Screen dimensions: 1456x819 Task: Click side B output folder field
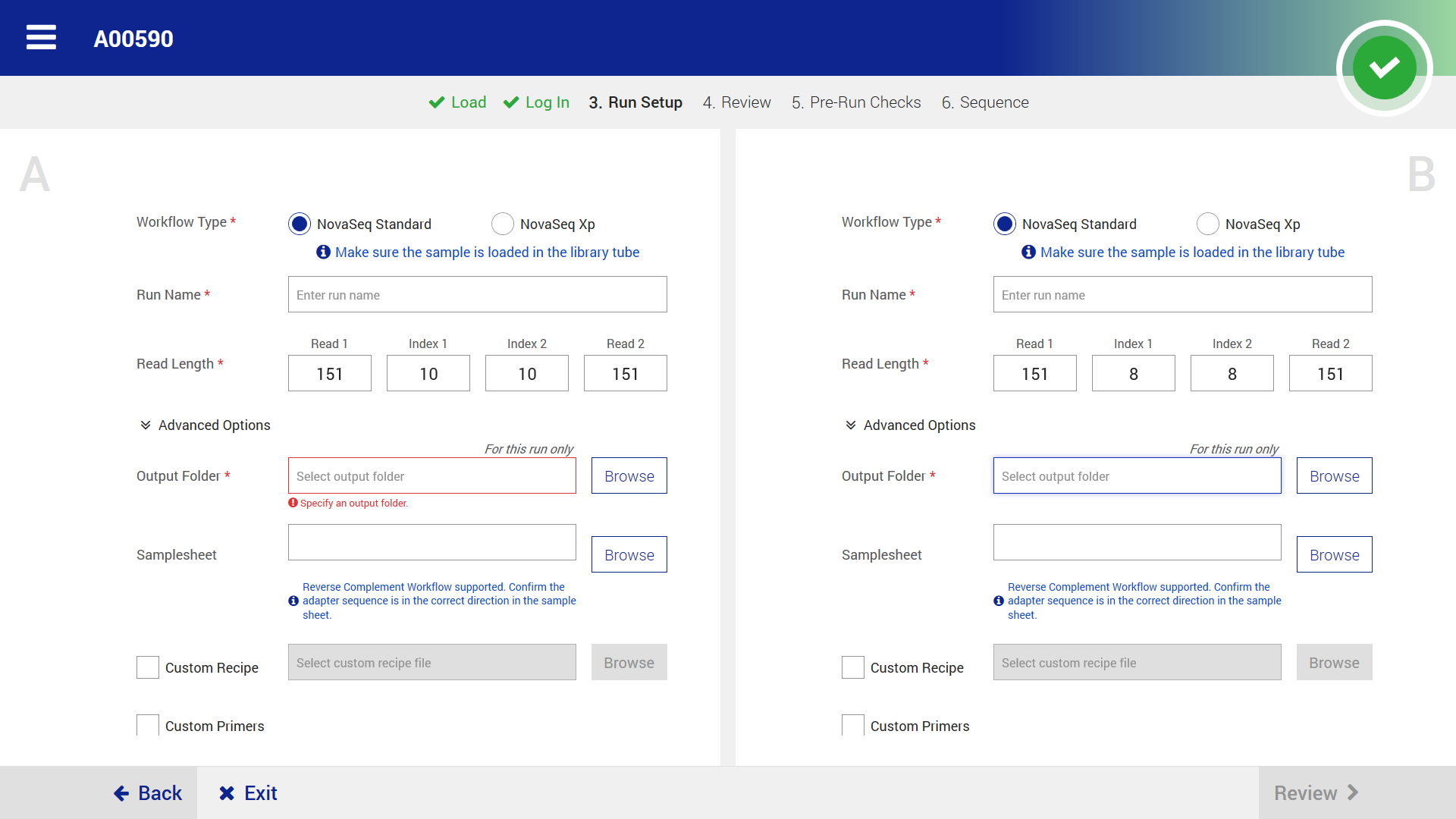[1137, 475]
